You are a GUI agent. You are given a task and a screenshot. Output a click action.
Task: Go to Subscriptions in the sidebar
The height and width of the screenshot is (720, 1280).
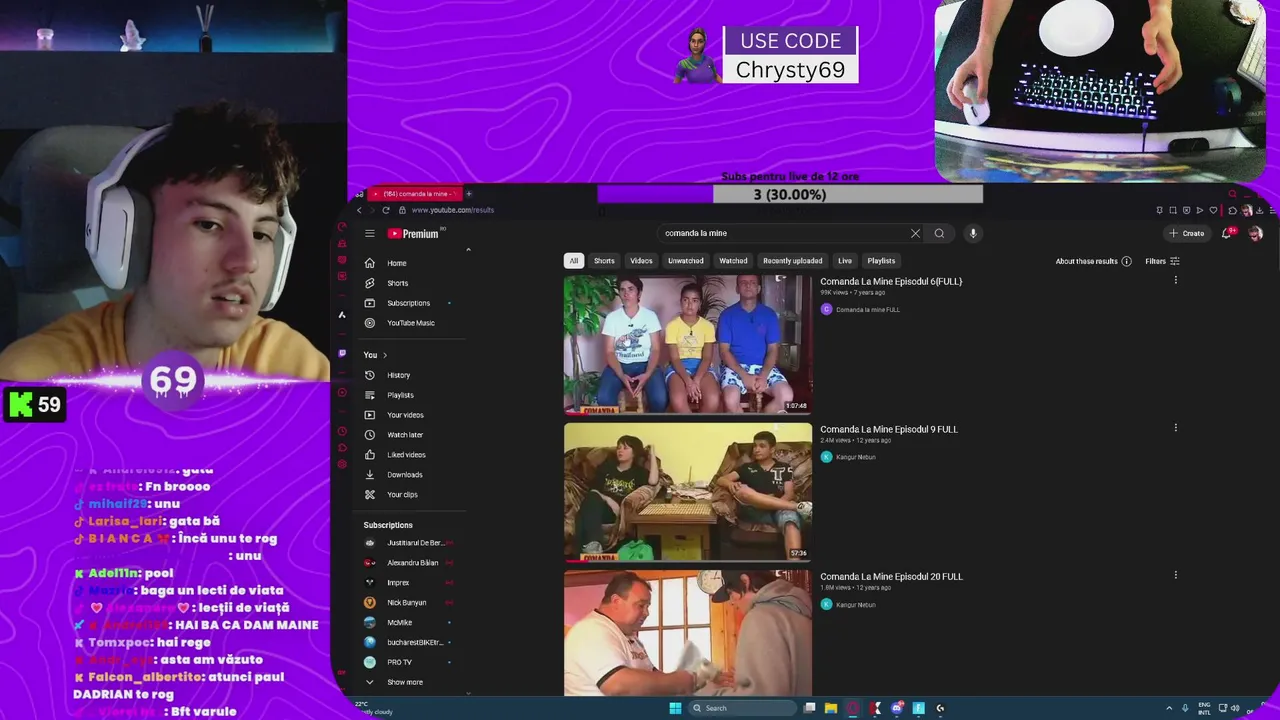[x=408, y=303]
